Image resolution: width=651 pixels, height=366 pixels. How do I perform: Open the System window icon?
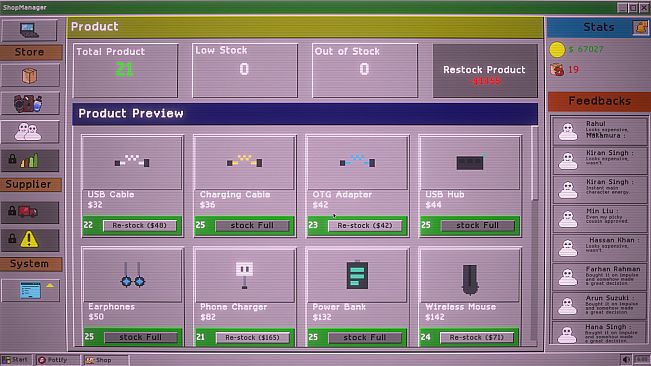[30, 290]
